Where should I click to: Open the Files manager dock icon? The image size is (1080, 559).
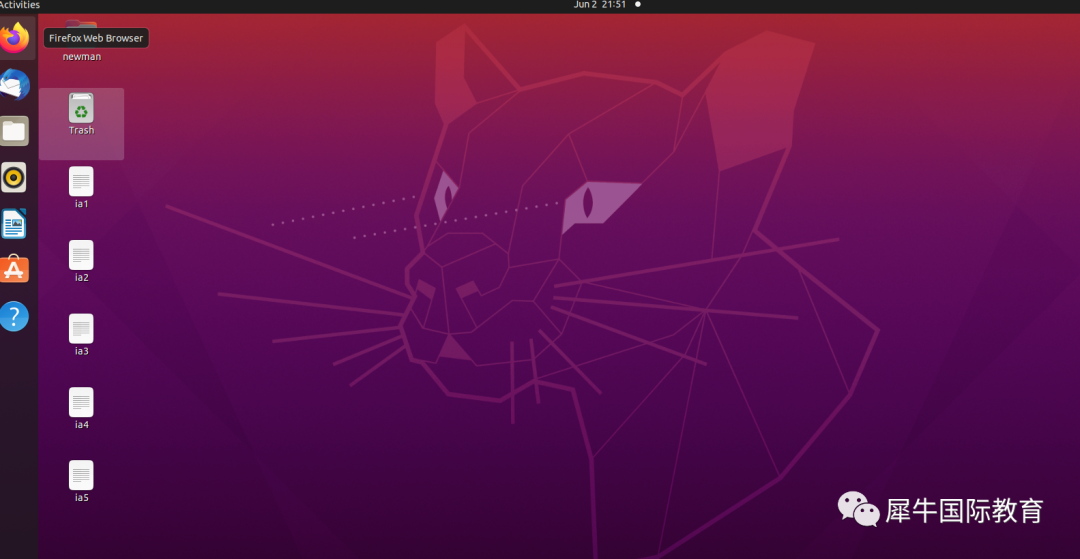14,131
